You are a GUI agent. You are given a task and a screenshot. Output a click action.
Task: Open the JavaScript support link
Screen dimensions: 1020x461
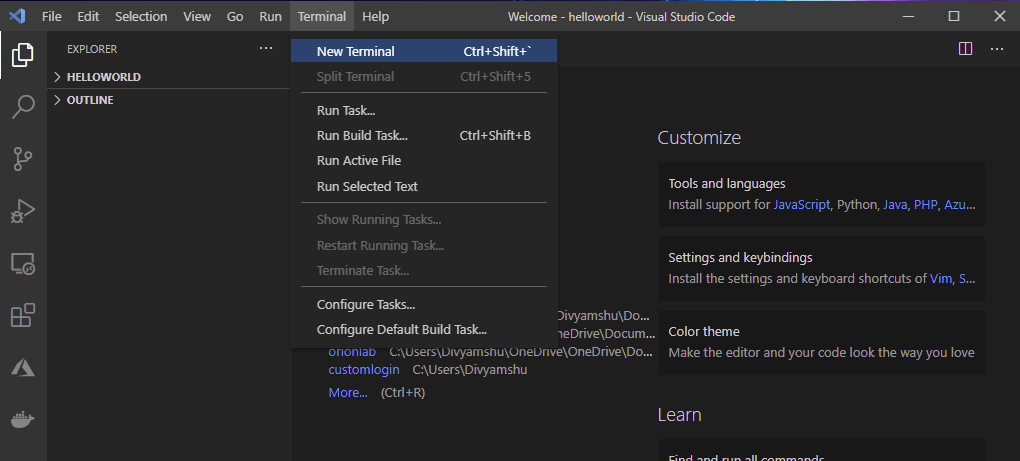(801, 204)
